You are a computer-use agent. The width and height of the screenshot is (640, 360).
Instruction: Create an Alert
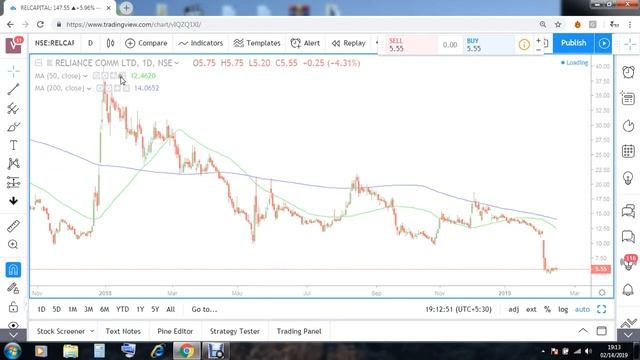(x=305, y=43)
